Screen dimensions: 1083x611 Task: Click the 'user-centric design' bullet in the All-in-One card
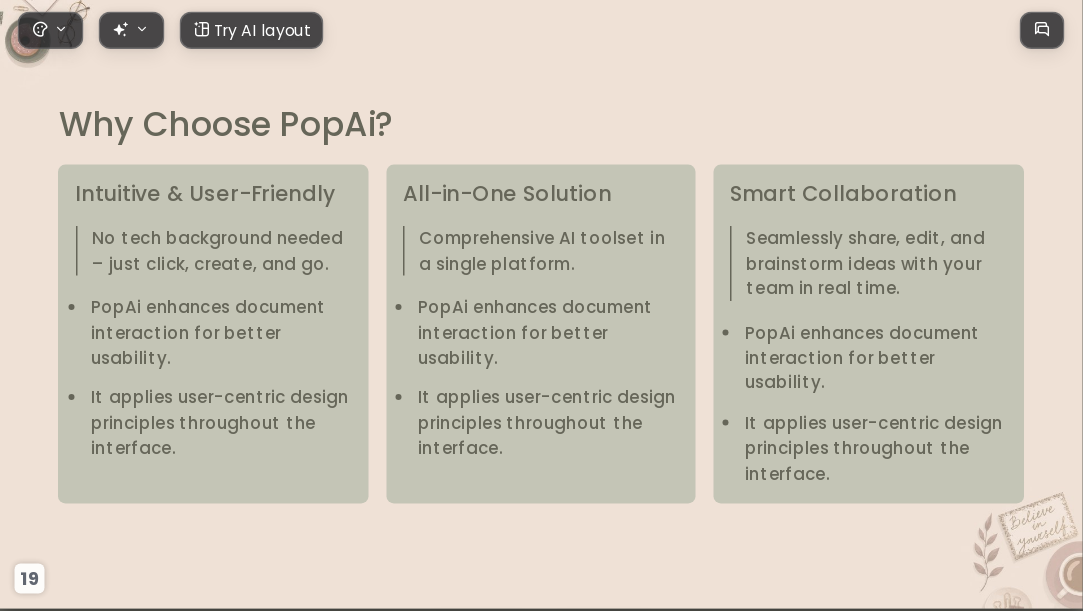(x=546, y=423)
